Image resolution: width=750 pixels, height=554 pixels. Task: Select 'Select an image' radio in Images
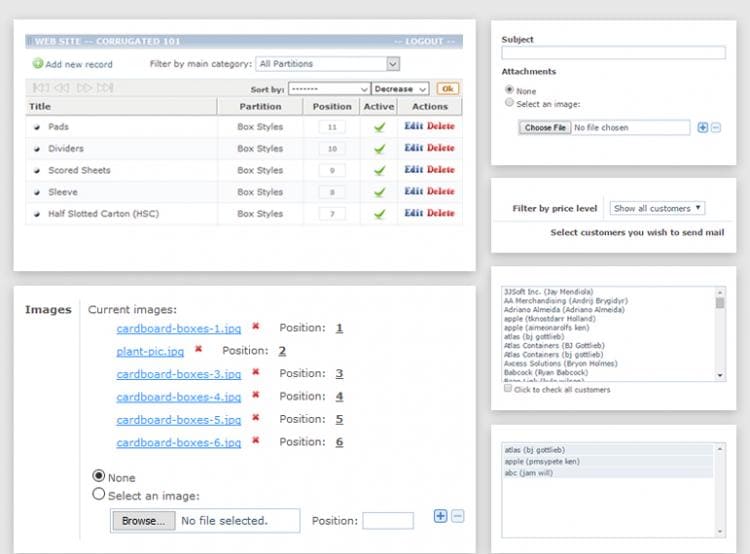point(99,494)
